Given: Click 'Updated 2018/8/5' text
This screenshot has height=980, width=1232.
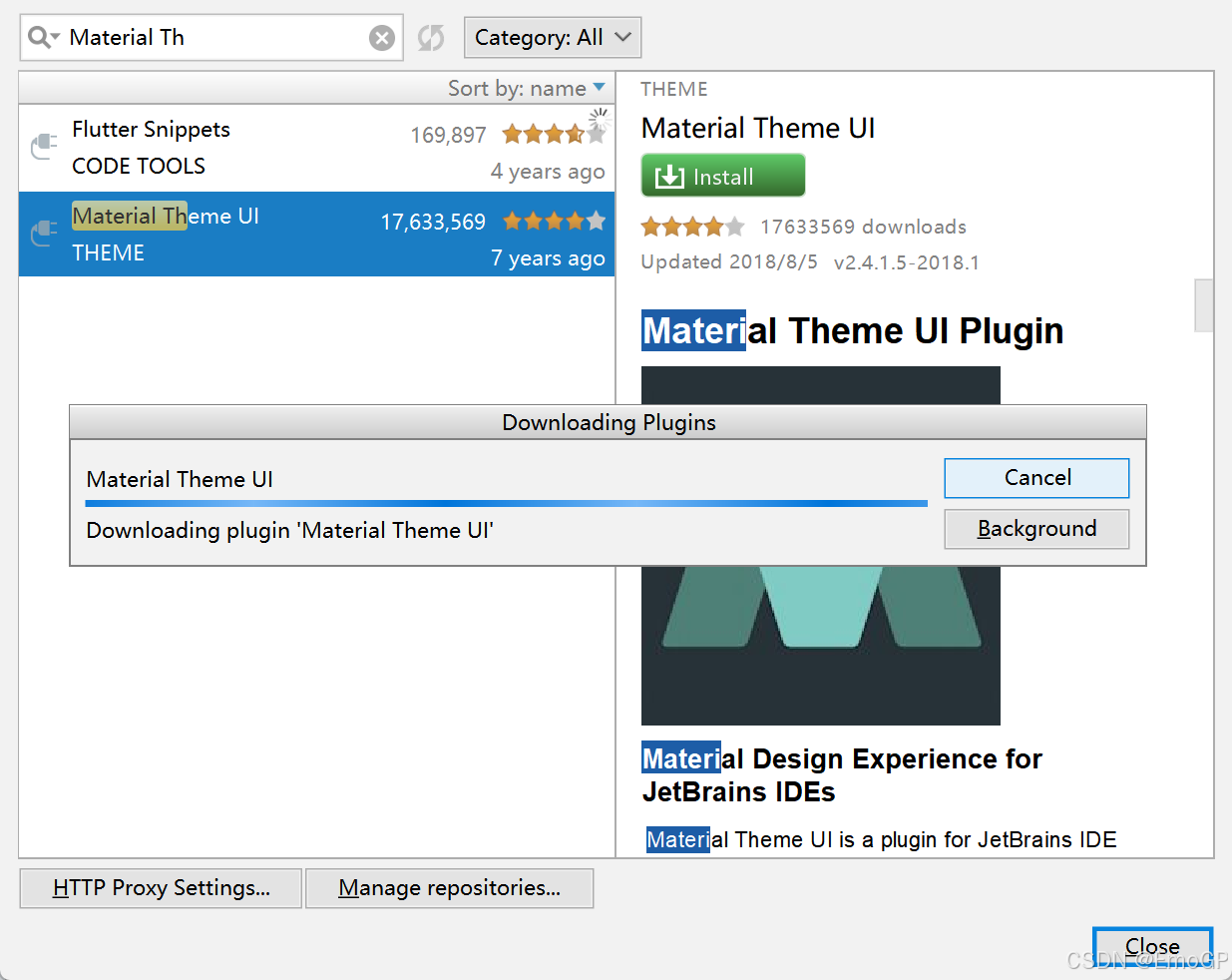Looking at the screenshot, I should tap(729, 261).
